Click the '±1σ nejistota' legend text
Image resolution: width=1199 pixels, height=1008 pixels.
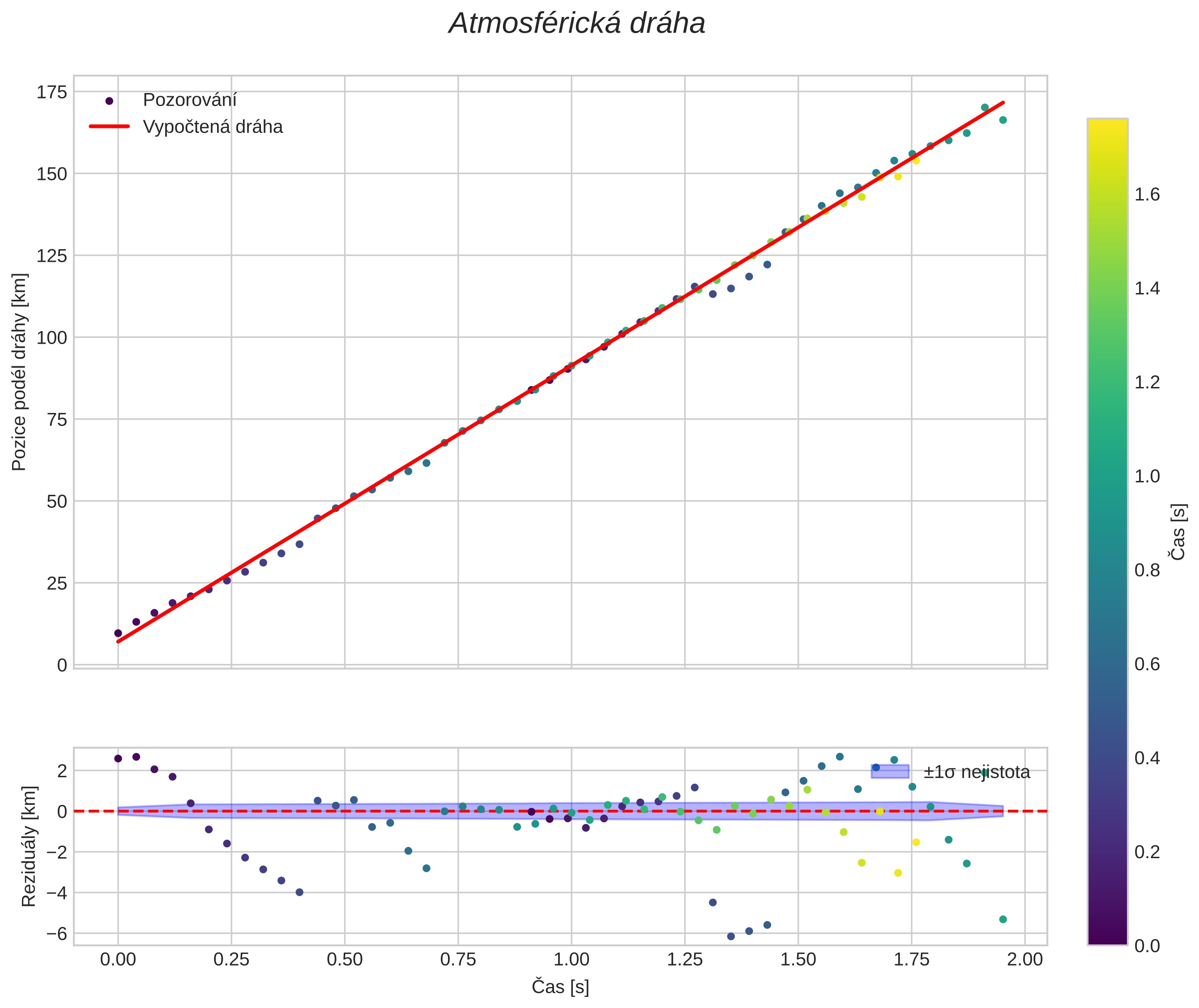pyautogui.click(x=977, y=772)
